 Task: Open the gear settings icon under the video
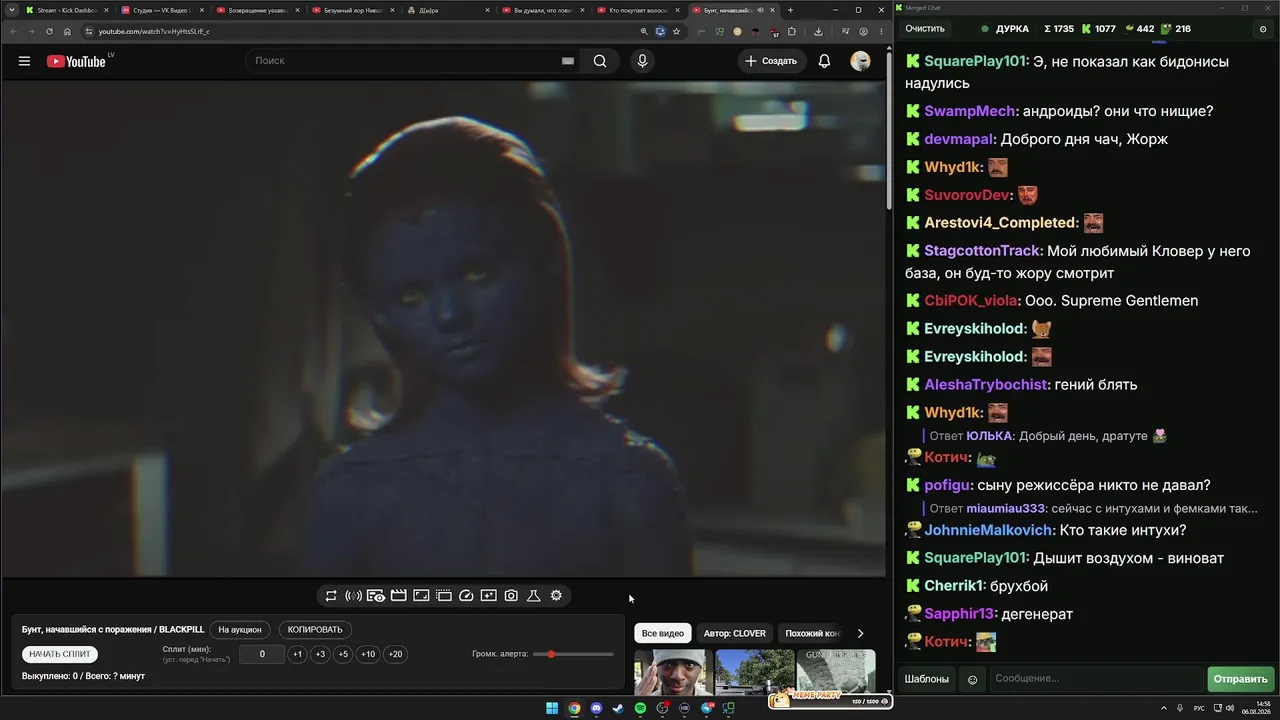click(x=556, y=596)
